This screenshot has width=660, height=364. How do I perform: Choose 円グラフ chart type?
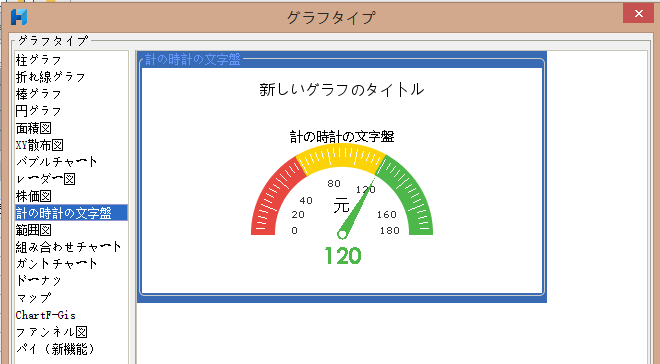(39, 111)
